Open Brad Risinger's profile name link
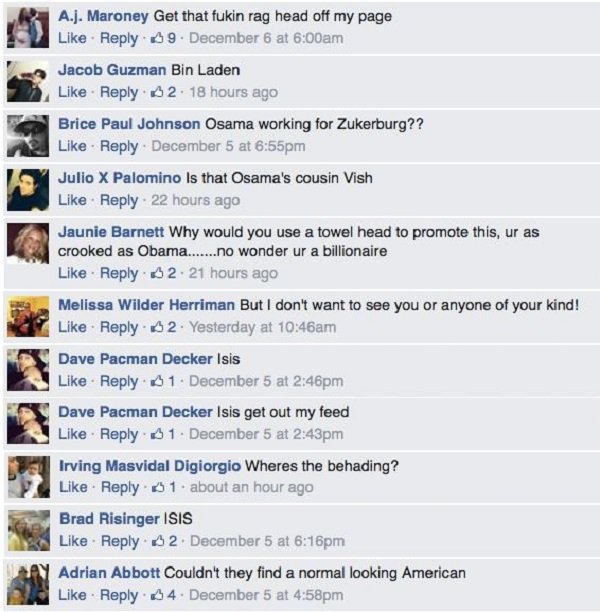The image size is (600, 612). [109, 519]
